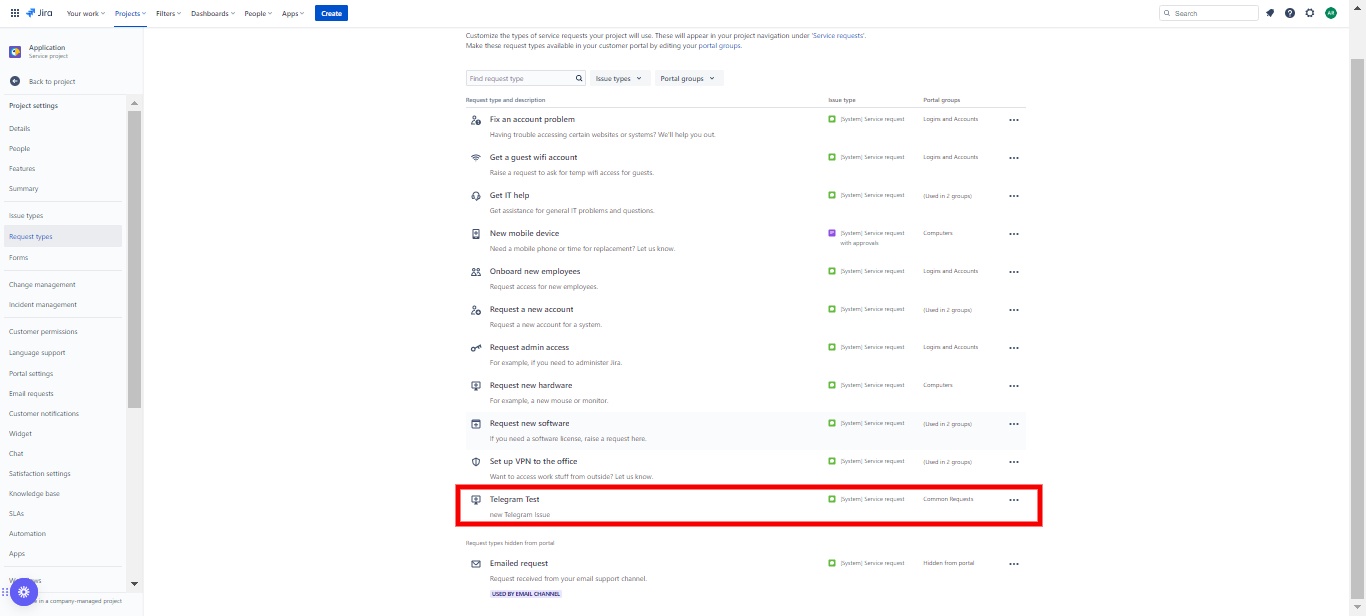Open Automation in project settings

click(x=27, y=534)
